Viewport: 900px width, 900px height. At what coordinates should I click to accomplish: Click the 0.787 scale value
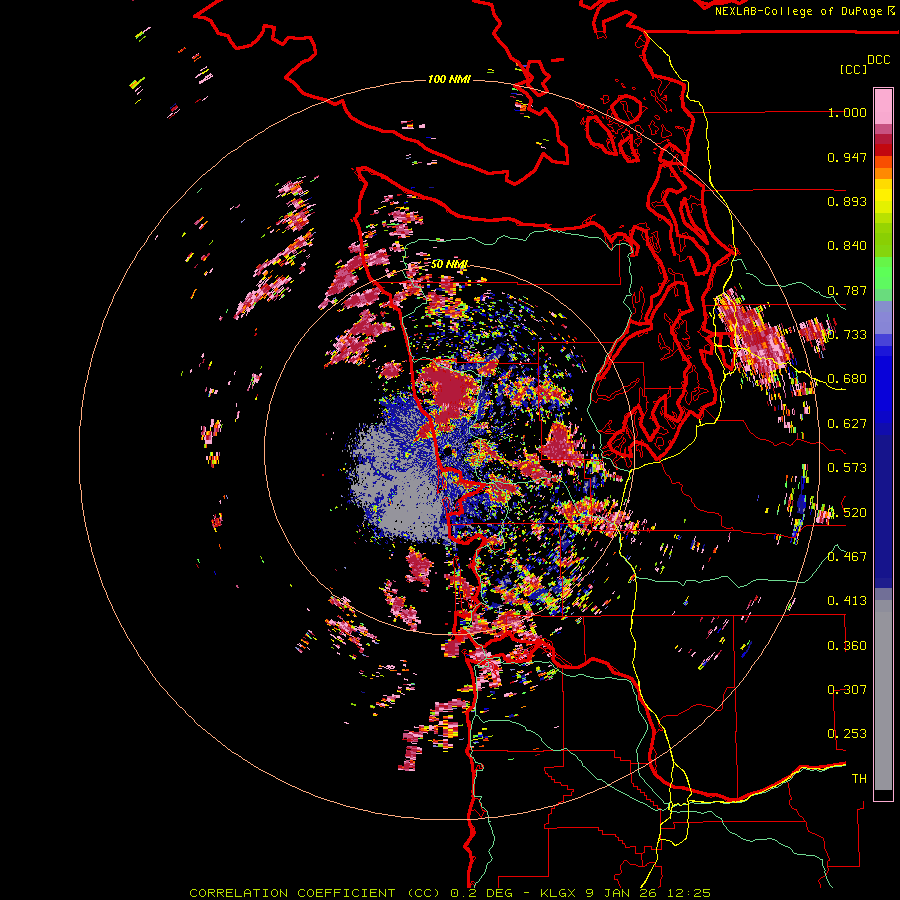point(847,290)
